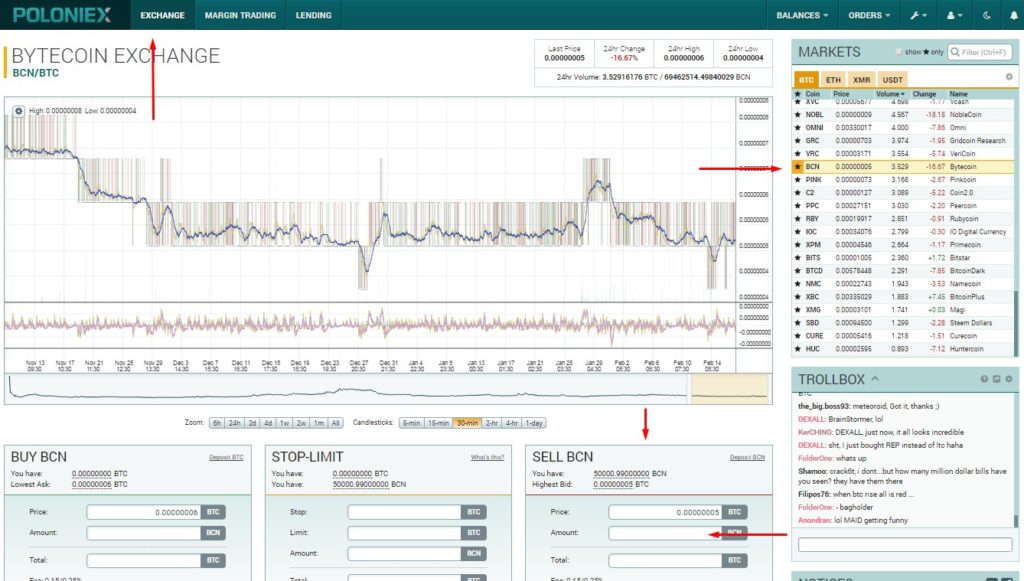Select the Steem Dollars market row
Screen dimensions: 1024x581
pos(903,323)
